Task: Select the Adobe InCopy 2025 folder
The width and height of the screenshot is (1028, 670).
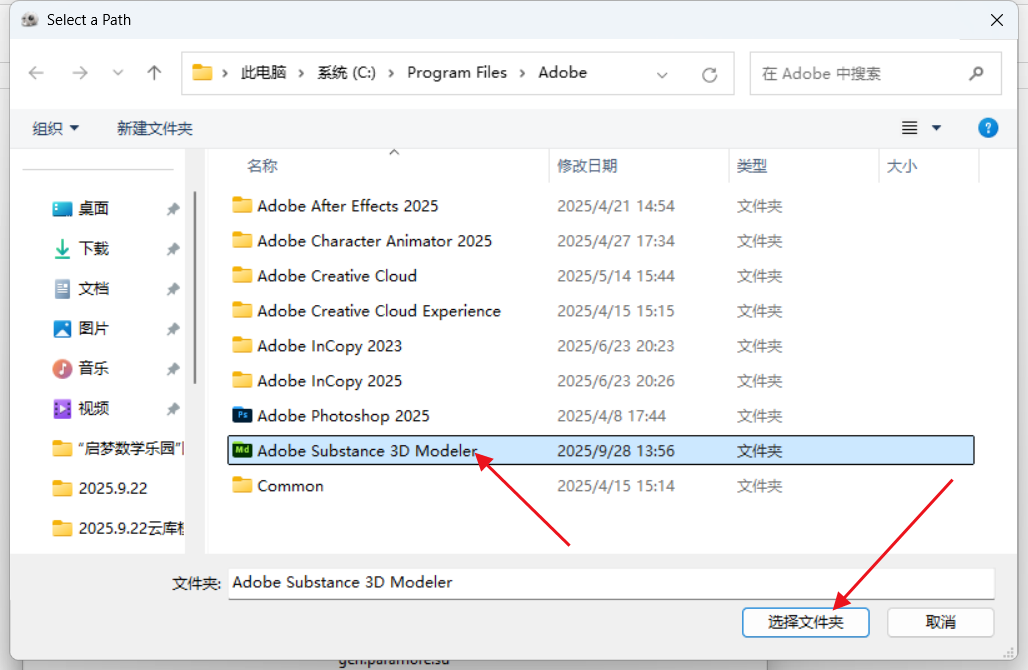Action: 601,381
